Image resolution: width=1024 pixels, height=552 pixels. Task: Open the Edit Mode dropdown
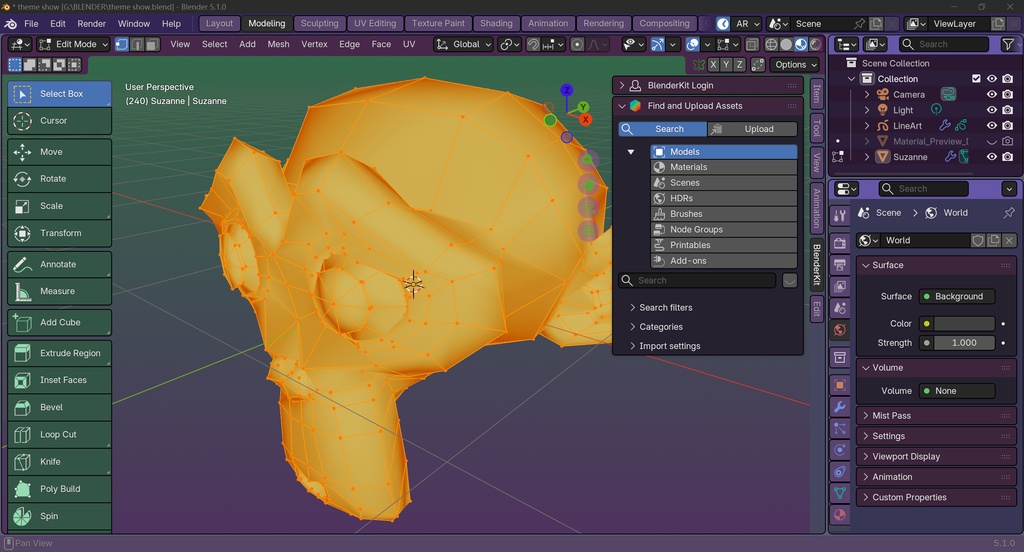click(x=74, y=44)
